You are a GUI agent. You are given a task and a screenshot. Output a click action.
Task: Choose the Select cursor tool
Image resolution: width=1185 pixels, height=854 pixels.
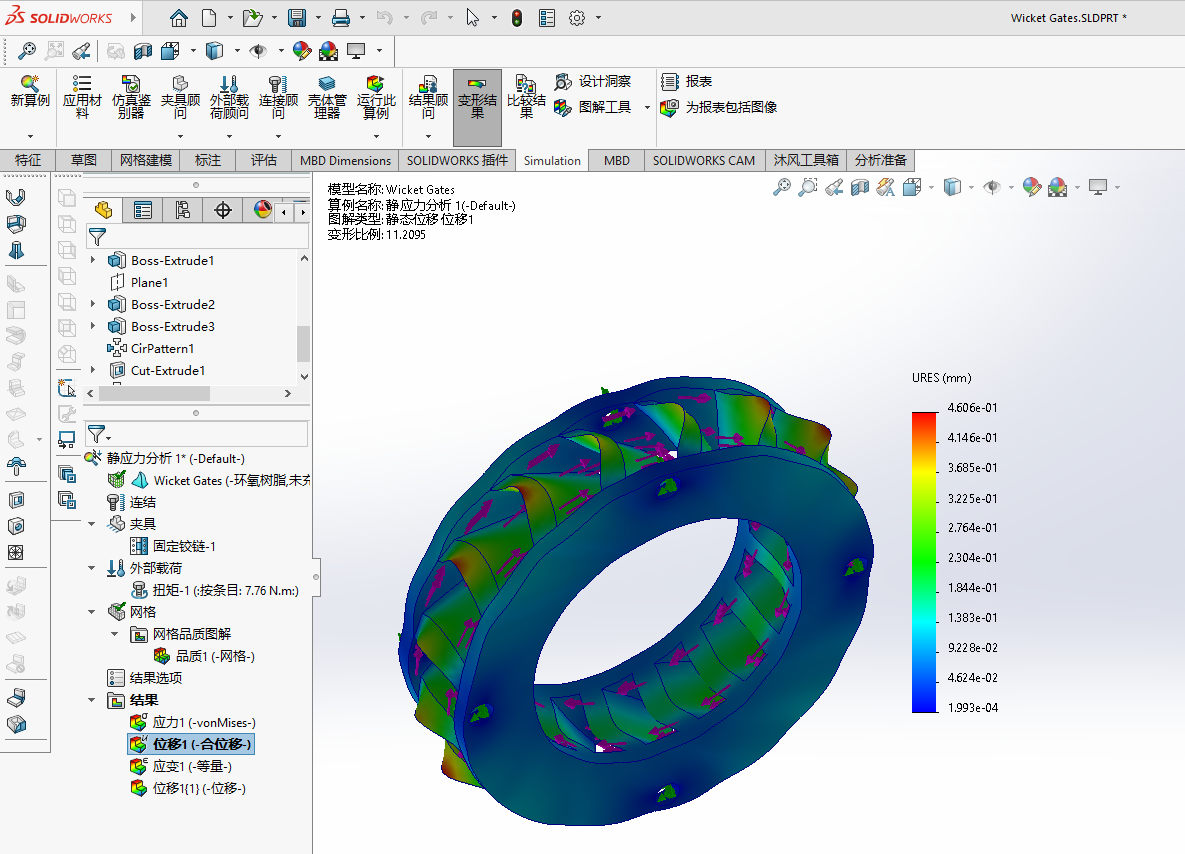(x=472, y=18)
